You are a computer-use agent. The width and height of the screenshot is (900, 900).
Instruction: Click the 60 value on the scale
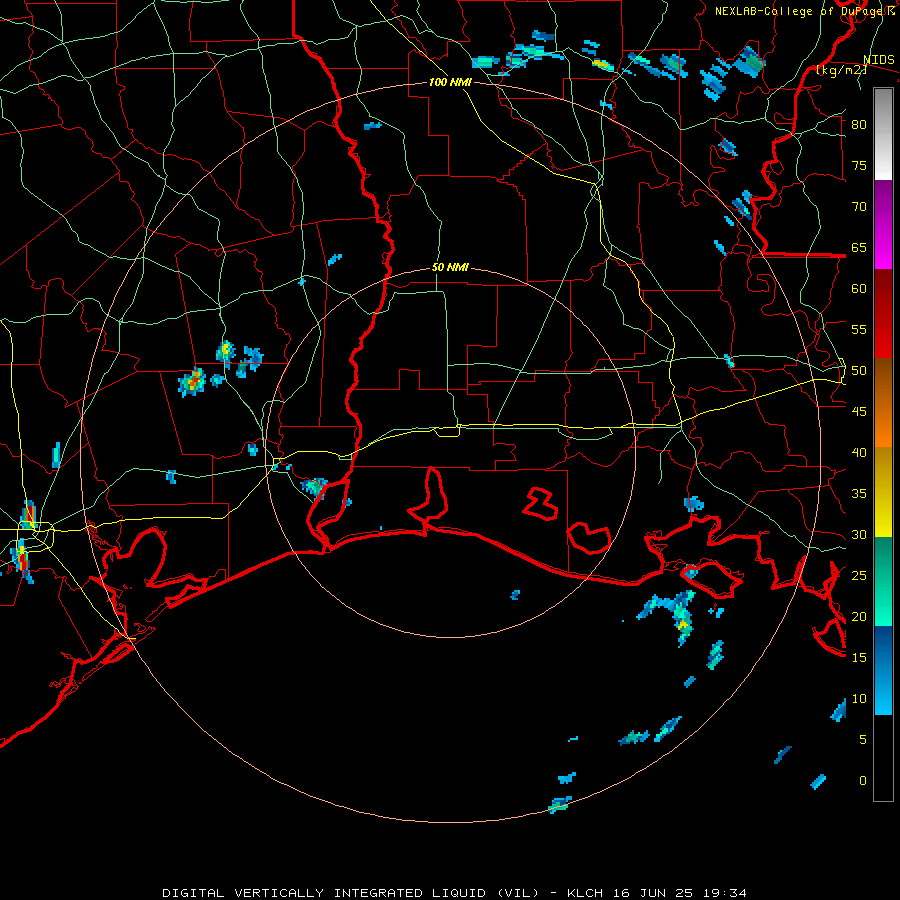(x=859, y=289)
